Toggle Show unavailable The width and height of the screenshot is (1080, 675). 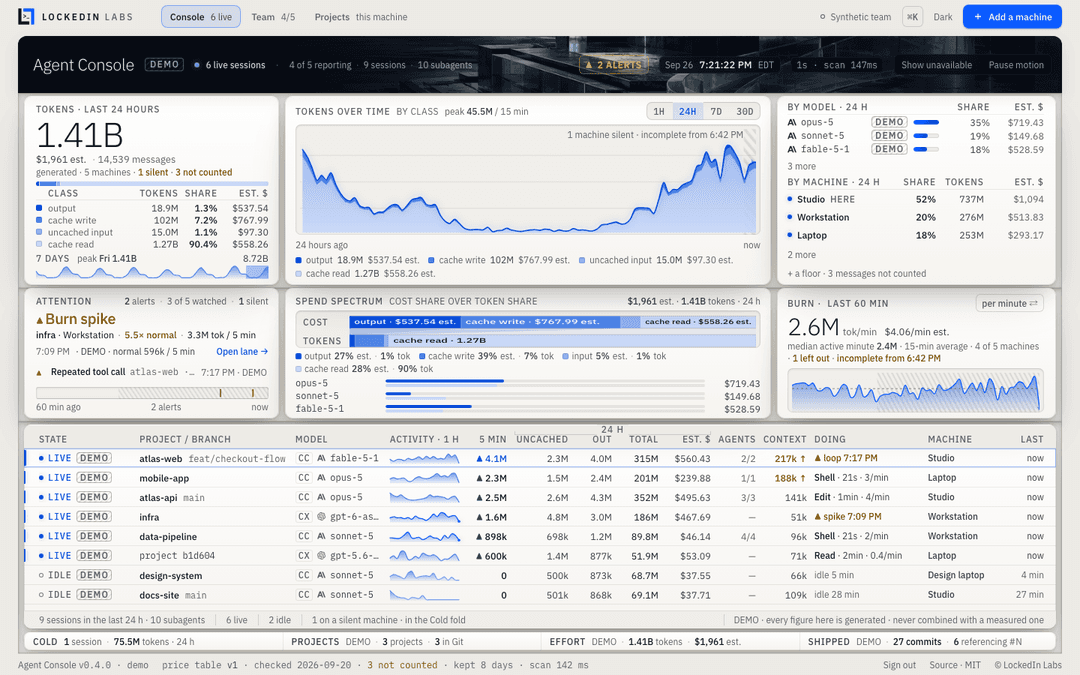(937, 65)
